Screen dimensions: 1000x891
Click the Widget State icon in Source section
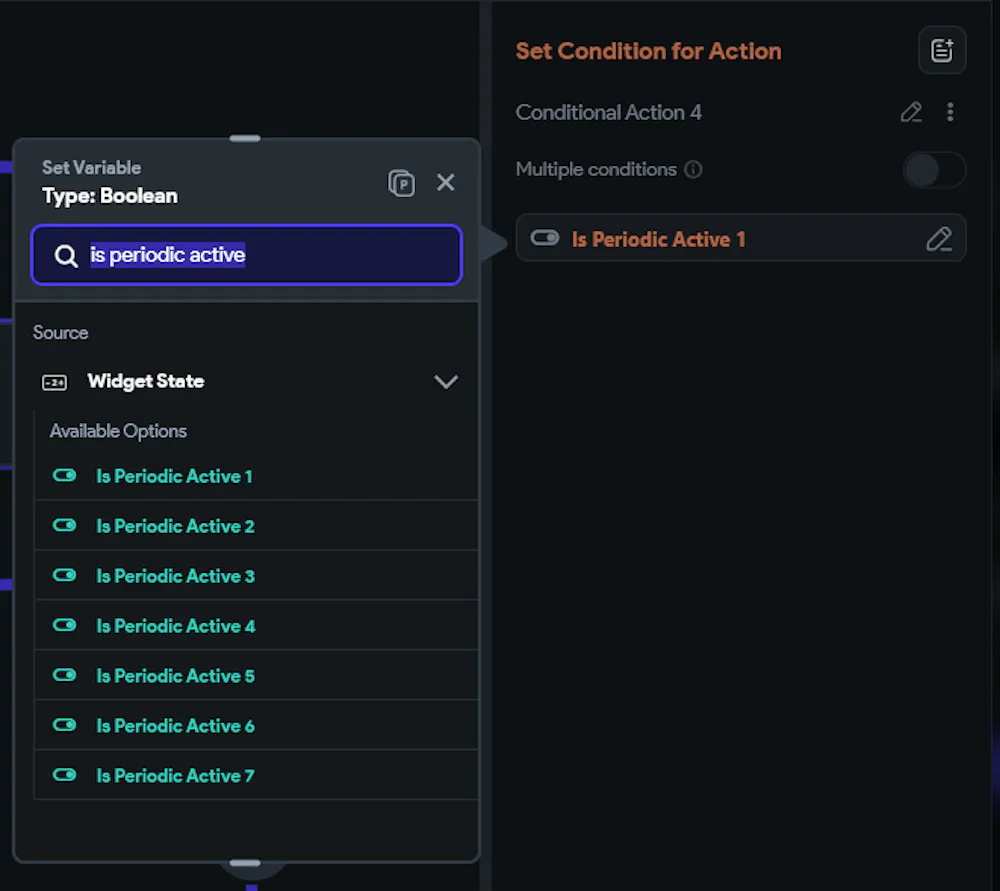[x=54, y=382]
